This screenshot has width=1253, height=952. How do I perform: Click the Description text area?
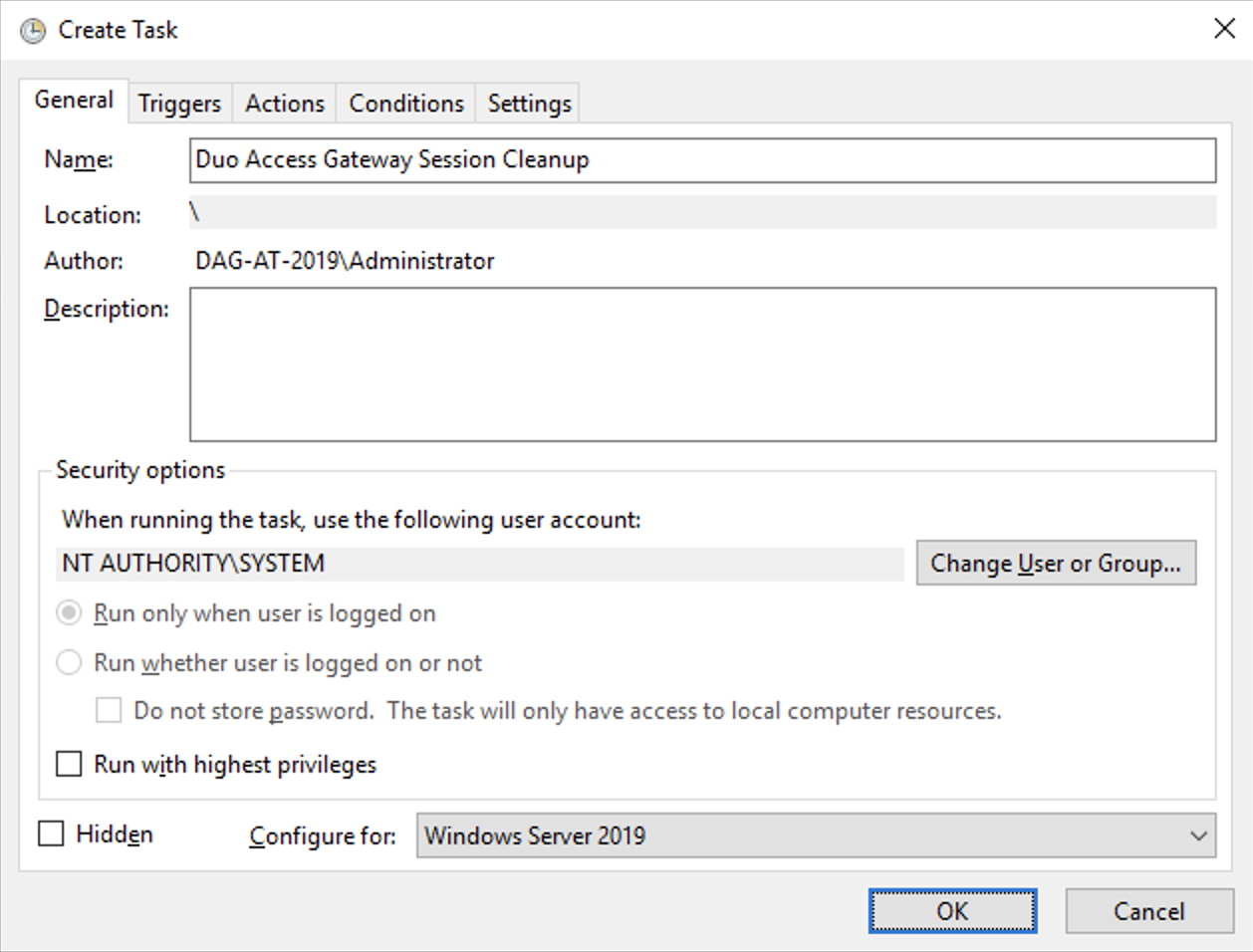click(x=702, y=363)
